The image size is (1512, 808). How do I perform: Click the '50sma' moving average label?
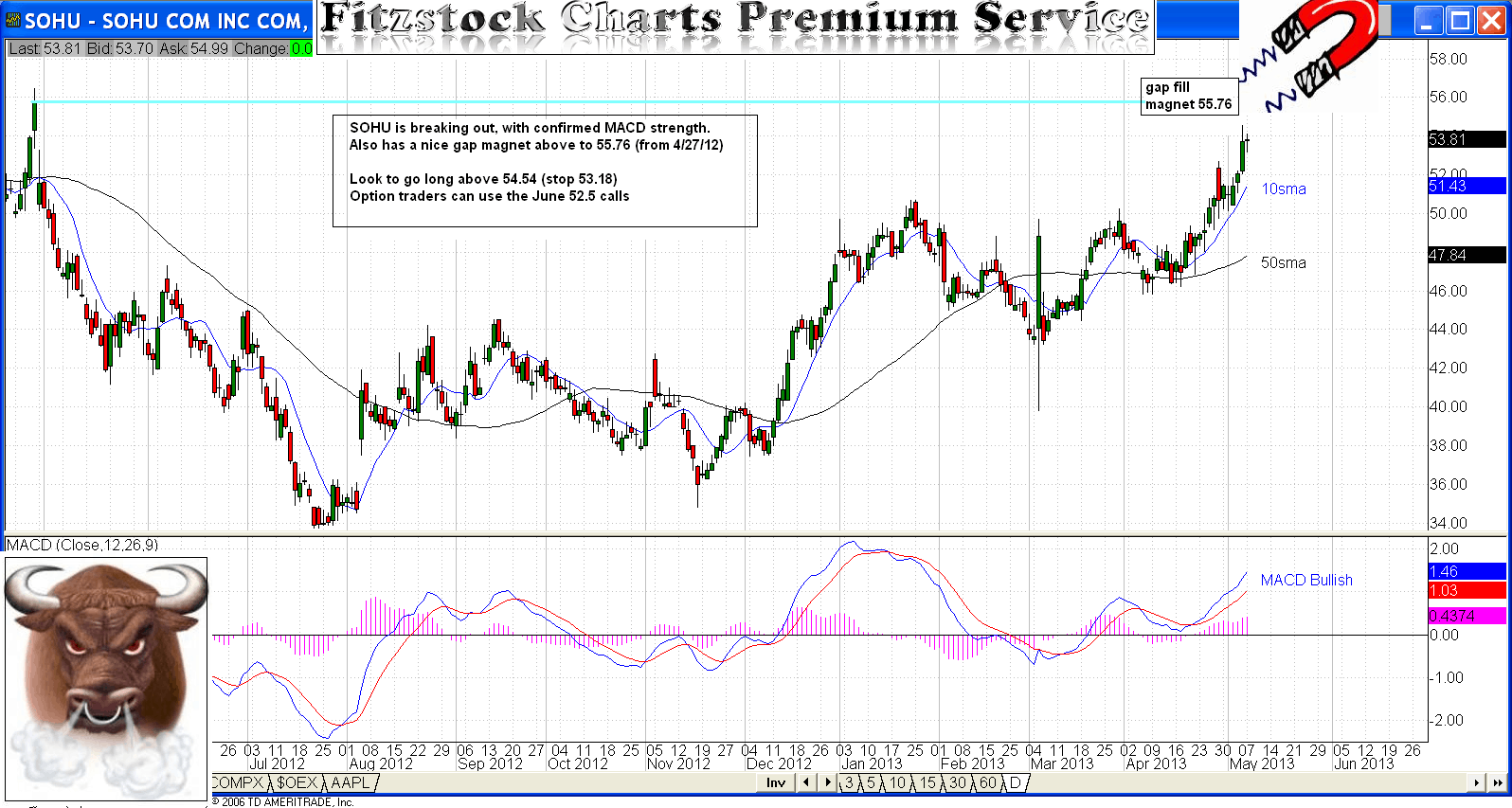click(x=1283, y=263)
